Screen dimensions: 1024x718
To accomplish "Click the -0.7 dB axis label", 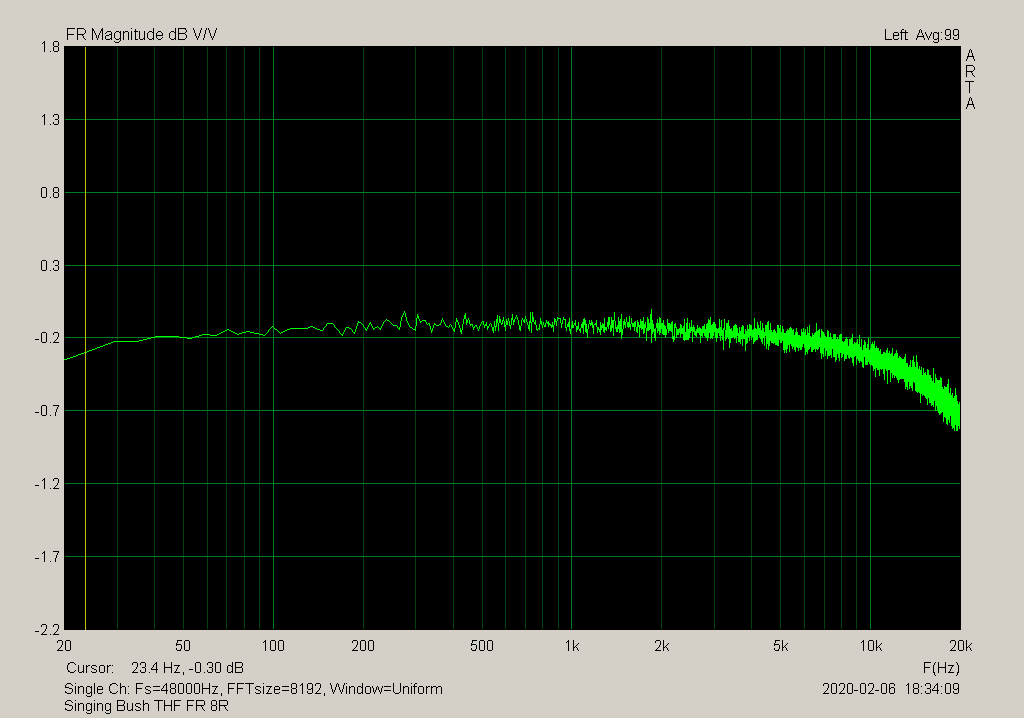I will point(48,412).
